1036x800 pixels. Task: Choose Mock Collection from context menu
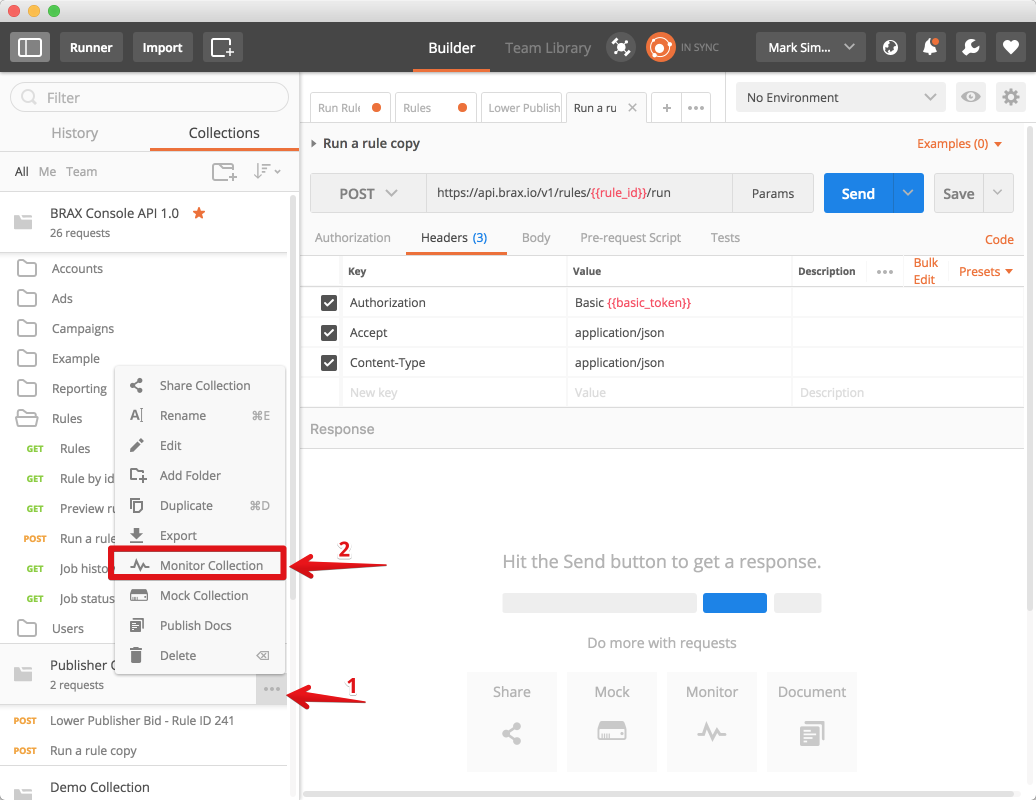[200, 595]
